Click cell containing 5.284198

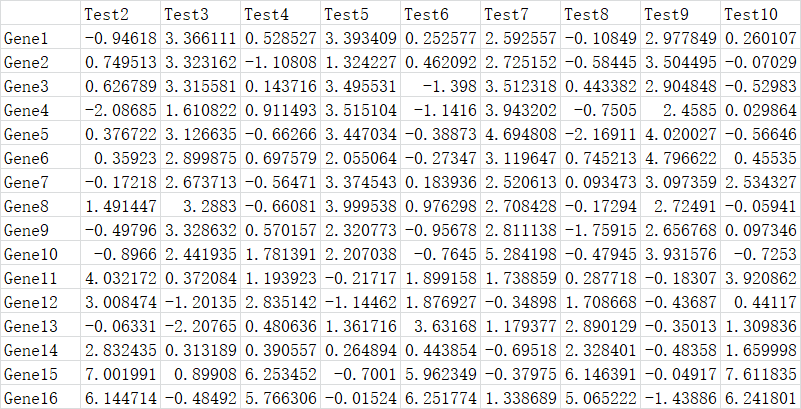pos(521,254)
